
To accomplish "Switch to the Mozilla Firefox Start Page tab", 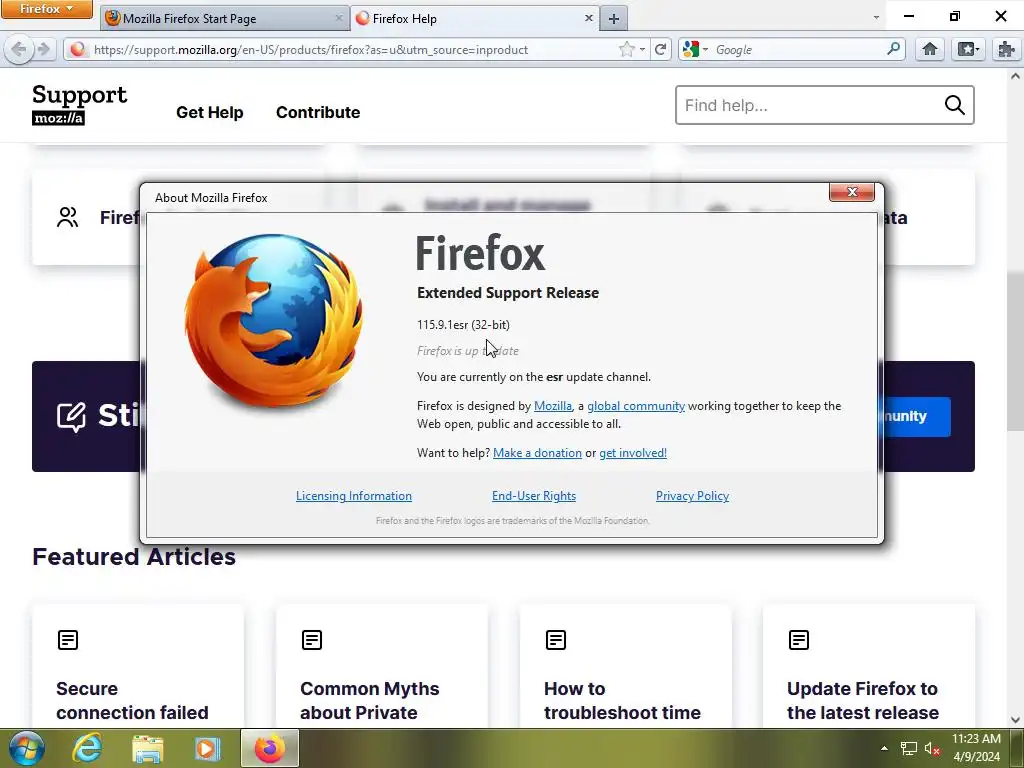I will click(x=225, y=18).
